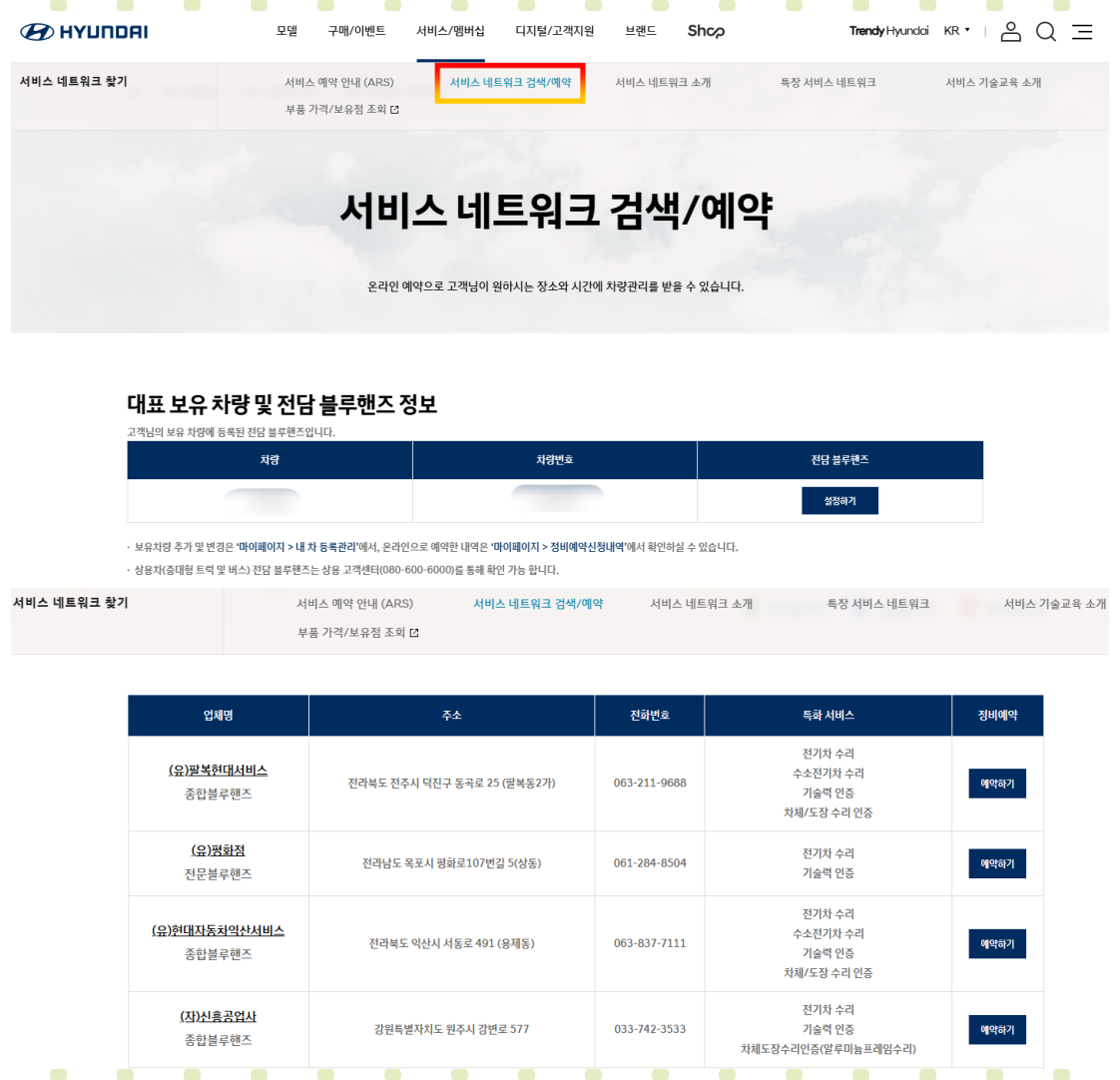
Task: Select lower 서비스 네트워크 소개 tab
Action: coord(702,604)
